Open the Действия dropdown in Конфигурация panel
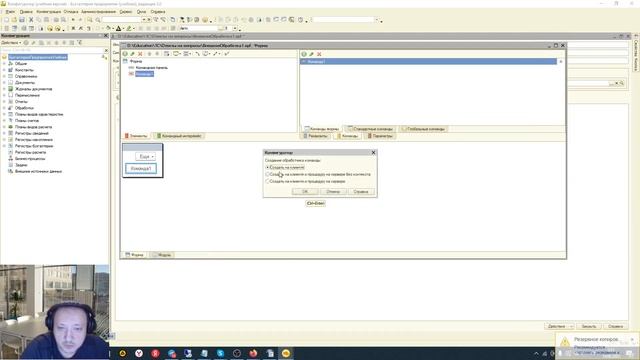 pyautogui.click(x=11, y=42)
